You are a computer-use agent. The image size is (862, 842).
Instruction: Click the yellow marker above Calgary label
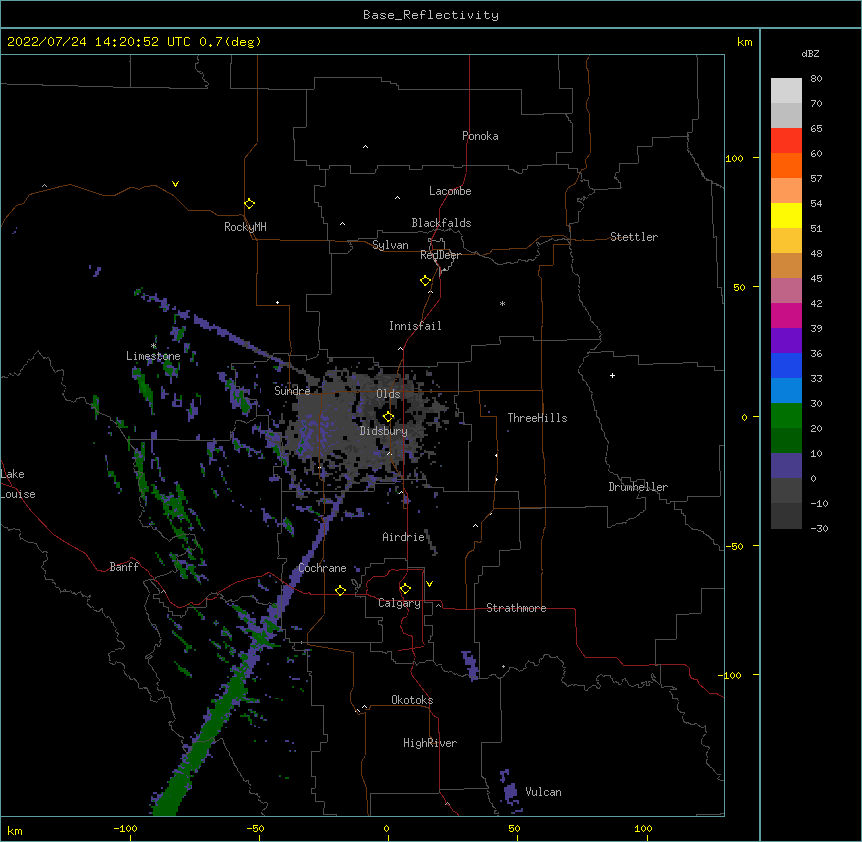click(405, 588)
